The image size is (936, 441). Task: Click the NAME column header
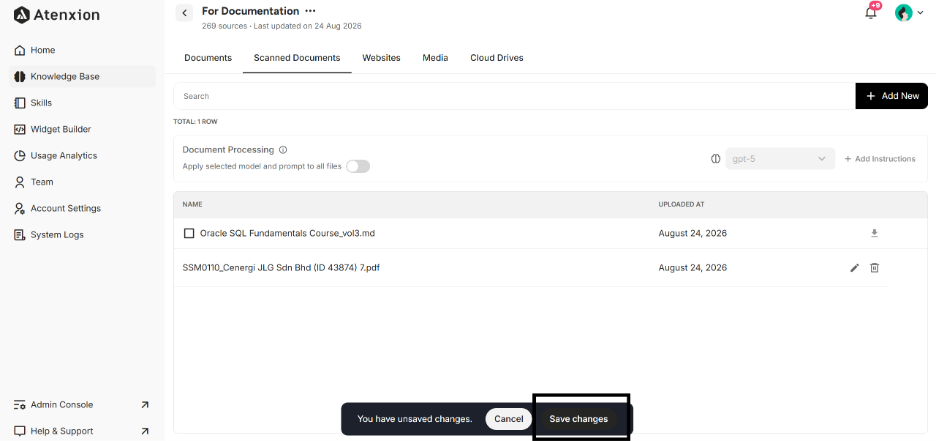pos(192,204)
